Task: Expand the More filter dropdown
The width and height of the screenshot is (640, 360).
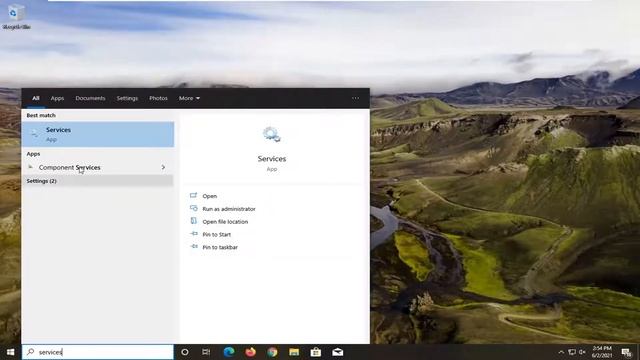Action: (x=189, y=98)
